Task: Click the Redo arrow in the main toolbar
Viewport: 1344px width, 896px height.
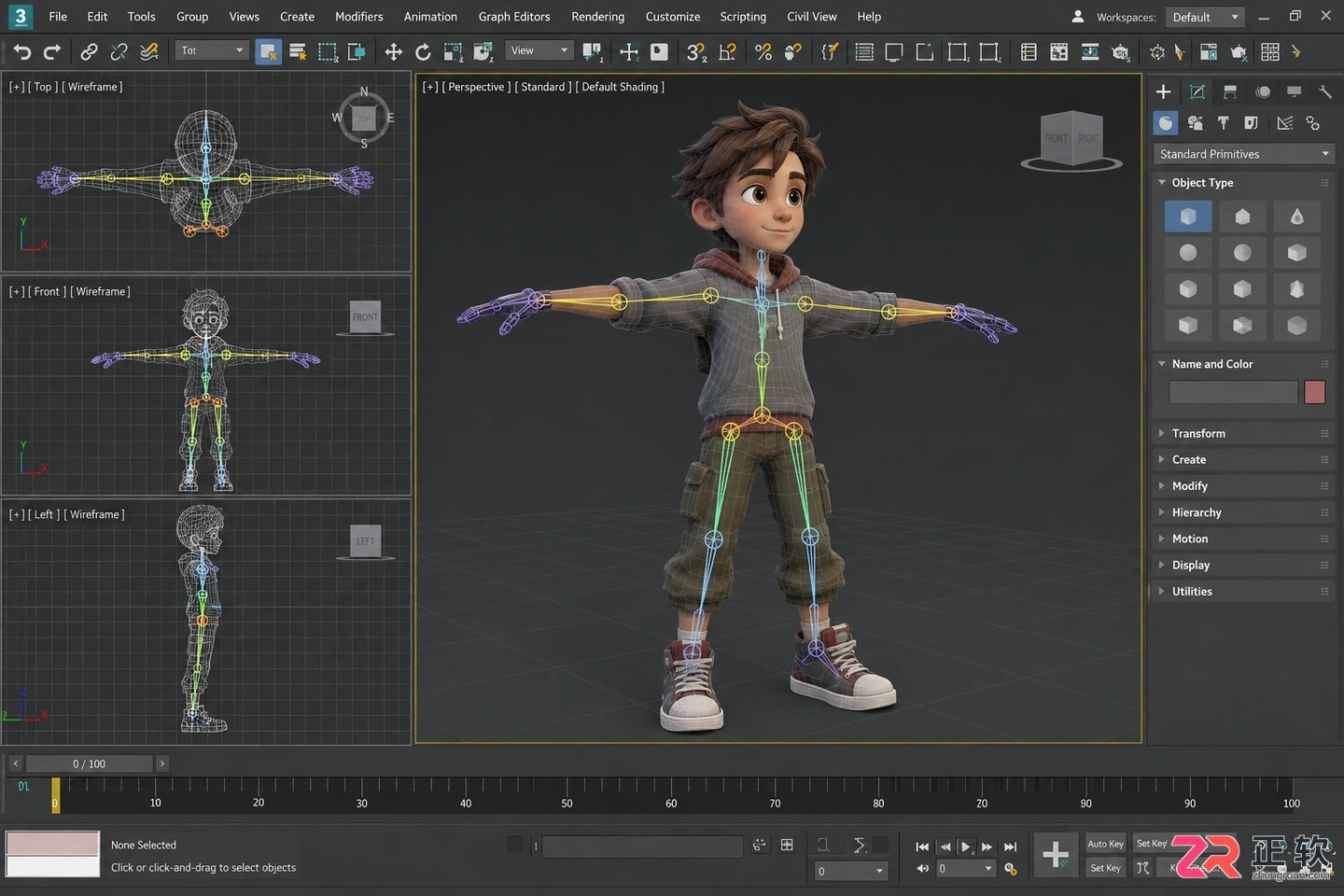Action: click(x=52, y=52)
